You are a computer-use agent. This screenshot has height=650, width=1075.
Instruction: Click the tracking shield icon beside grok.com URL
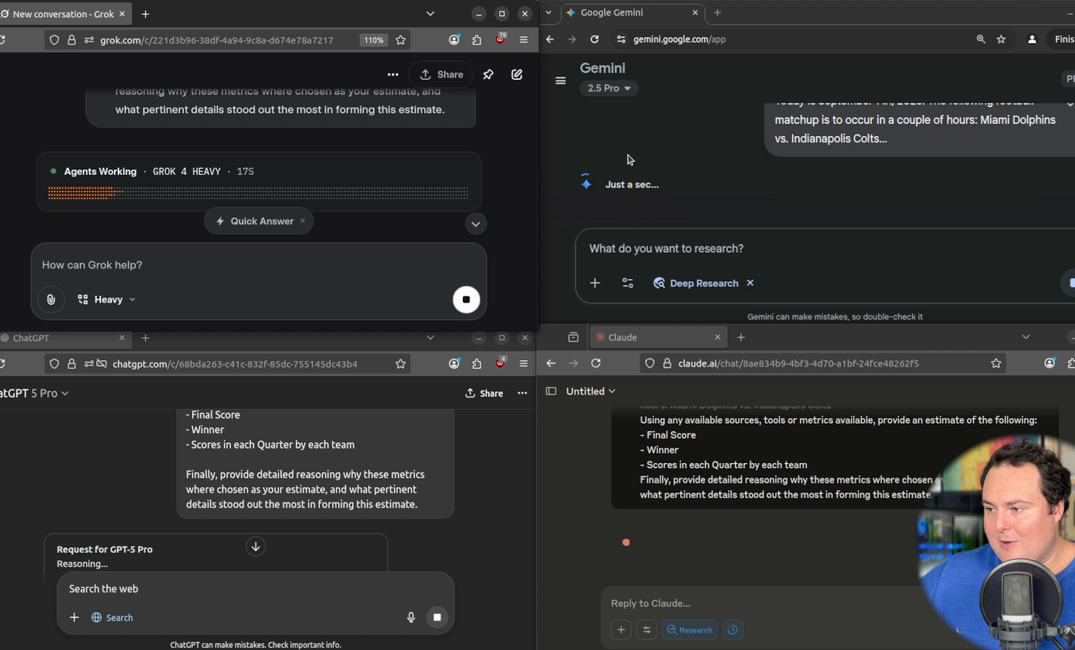(x=54, y=40)
